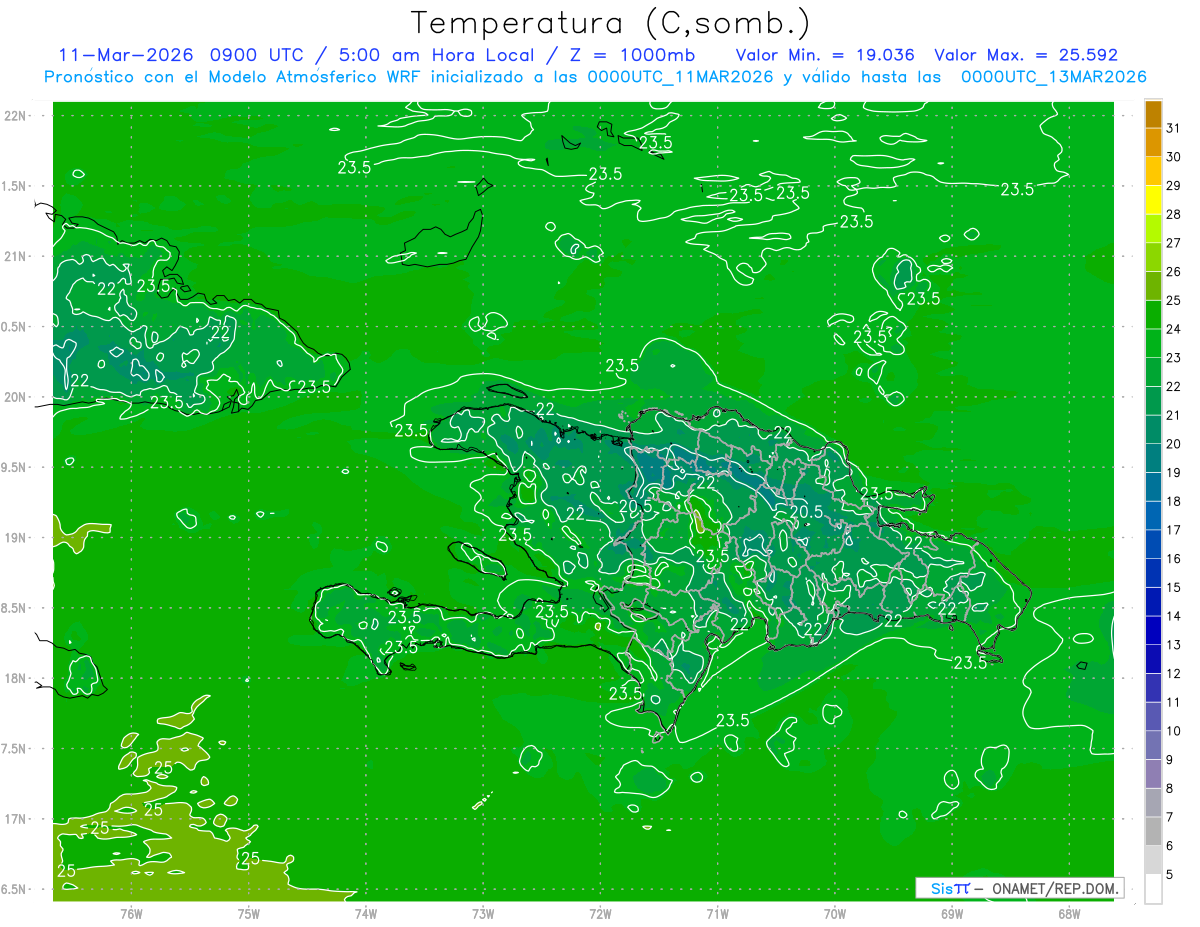1200x927 pixels.
Task: Click the legend swatch between 21 and 22
Action: tap(1153, 400)
